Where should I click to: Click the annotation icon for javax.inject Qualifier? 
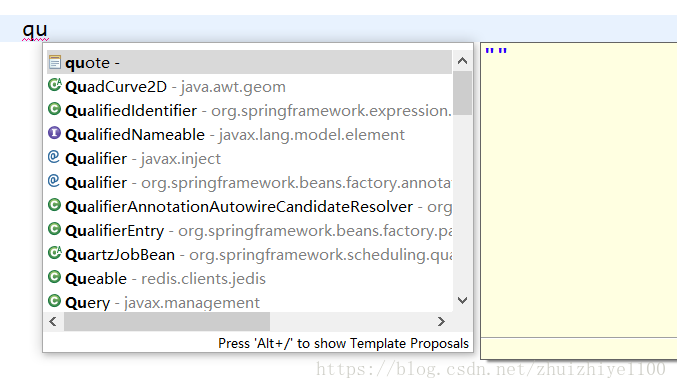(54, 157)
